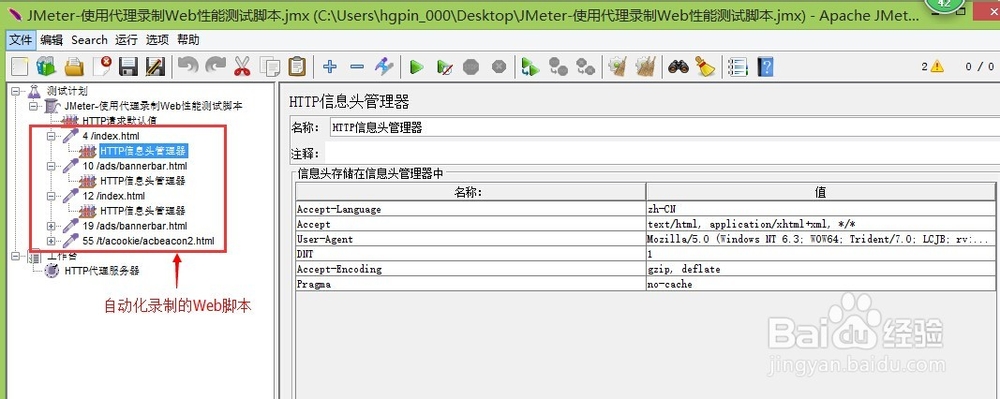Image resolution: width=1000 pixels, height=399 pixels.
Task: Start the test with green play icon
Action: pos(416,66)
